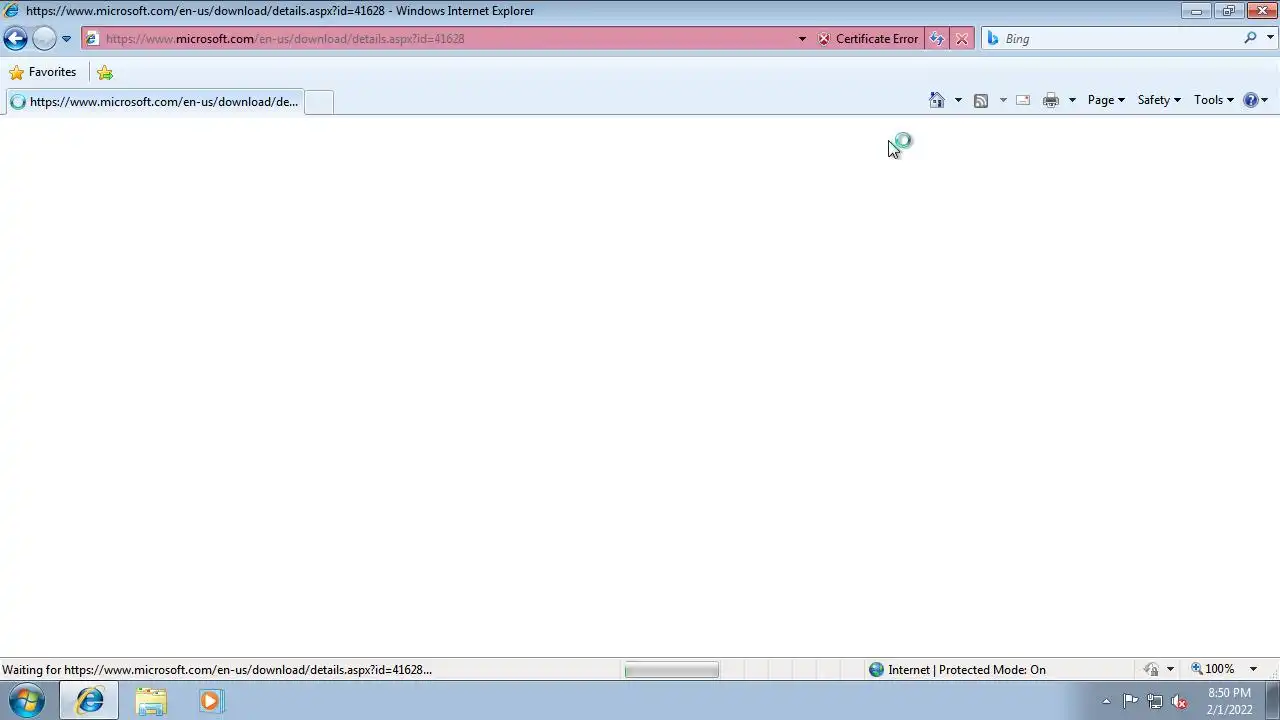Viewport: 1280px width, 720px height.
Task: Close the Internet Explorer window
Action: click(x=1261, y=11)
